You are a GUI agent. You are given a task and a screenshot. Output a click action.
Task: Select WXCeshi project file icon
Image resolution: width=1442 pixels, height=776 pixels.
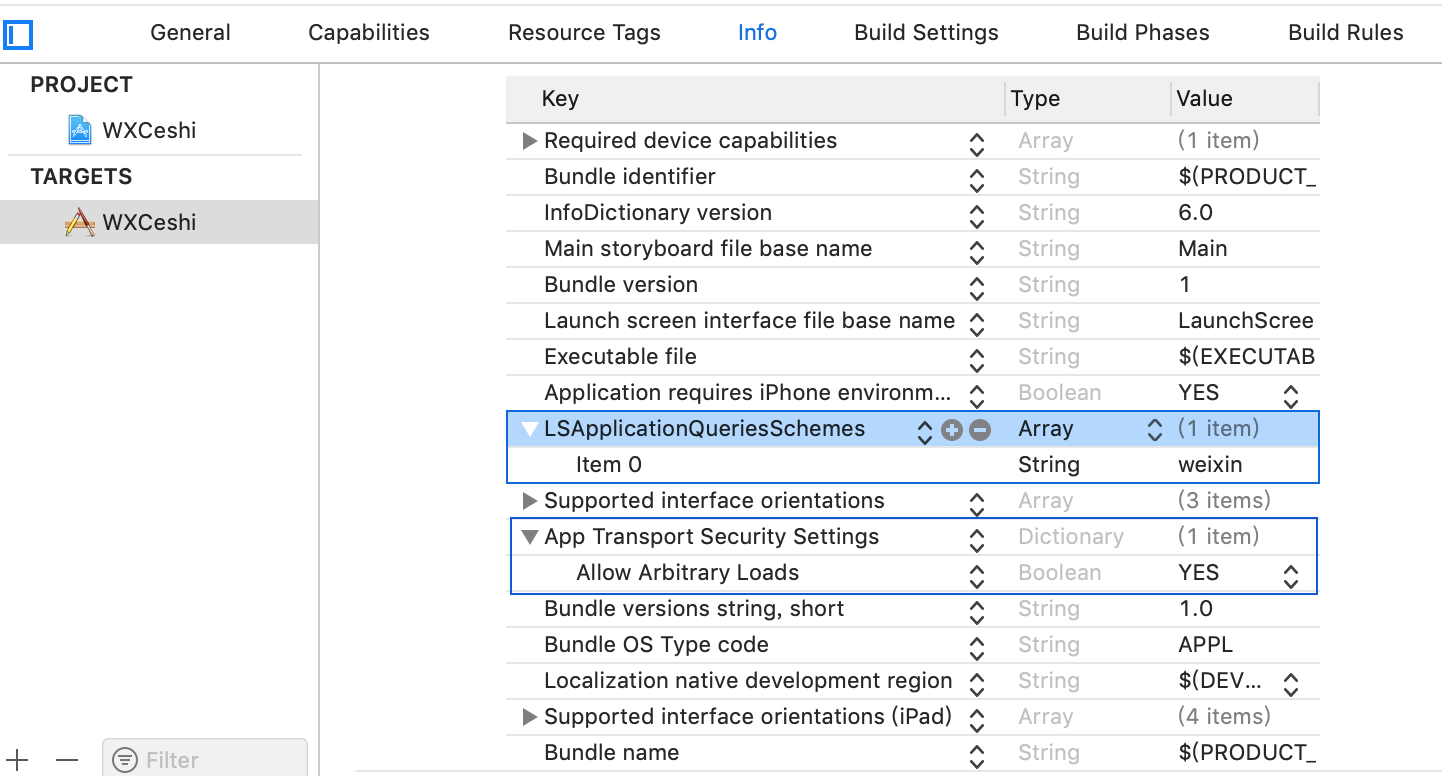point(80,130)
